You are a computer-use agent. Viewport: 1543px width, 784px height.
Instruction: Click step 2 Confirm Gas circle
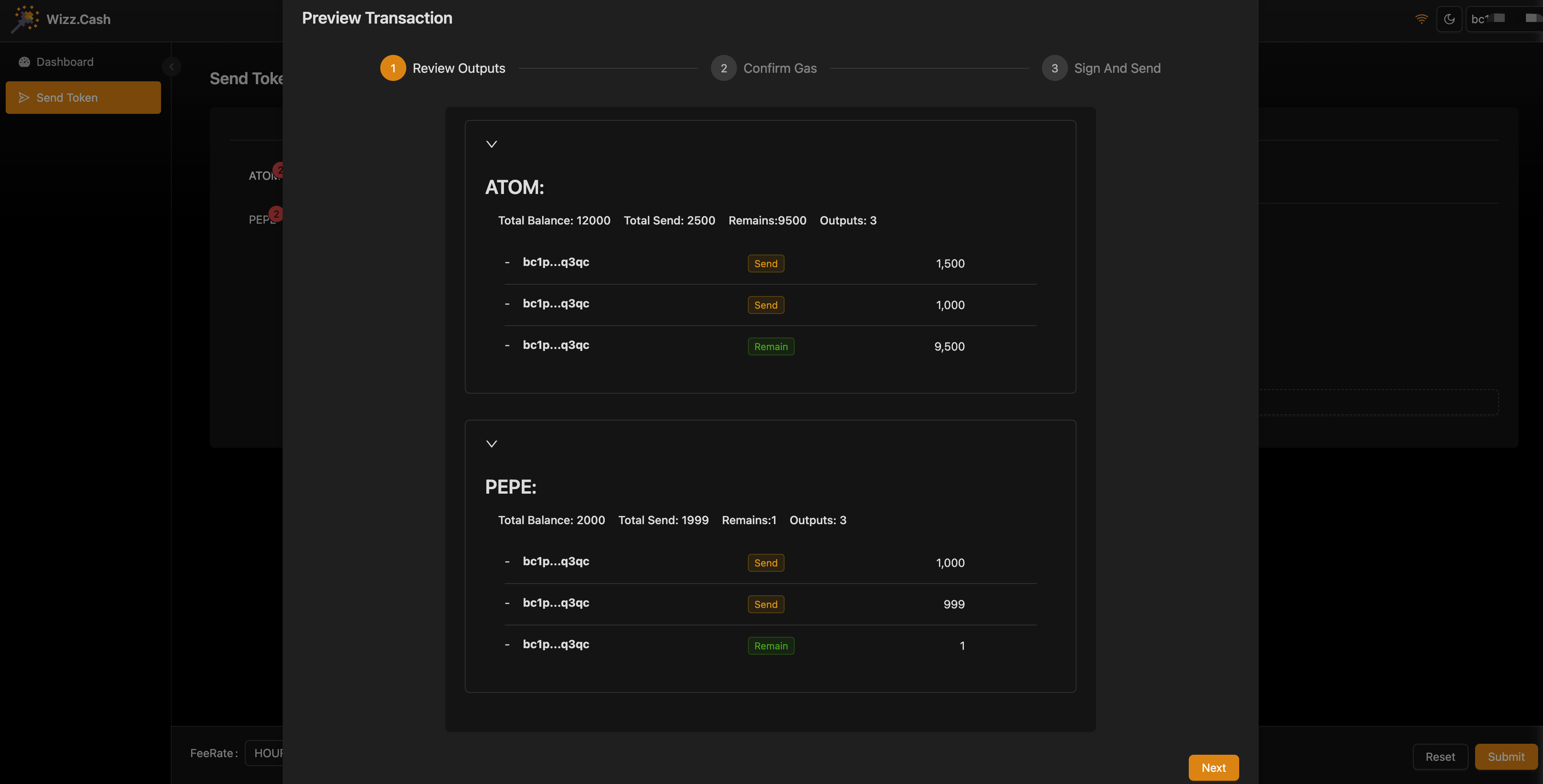tap(724, 68)
